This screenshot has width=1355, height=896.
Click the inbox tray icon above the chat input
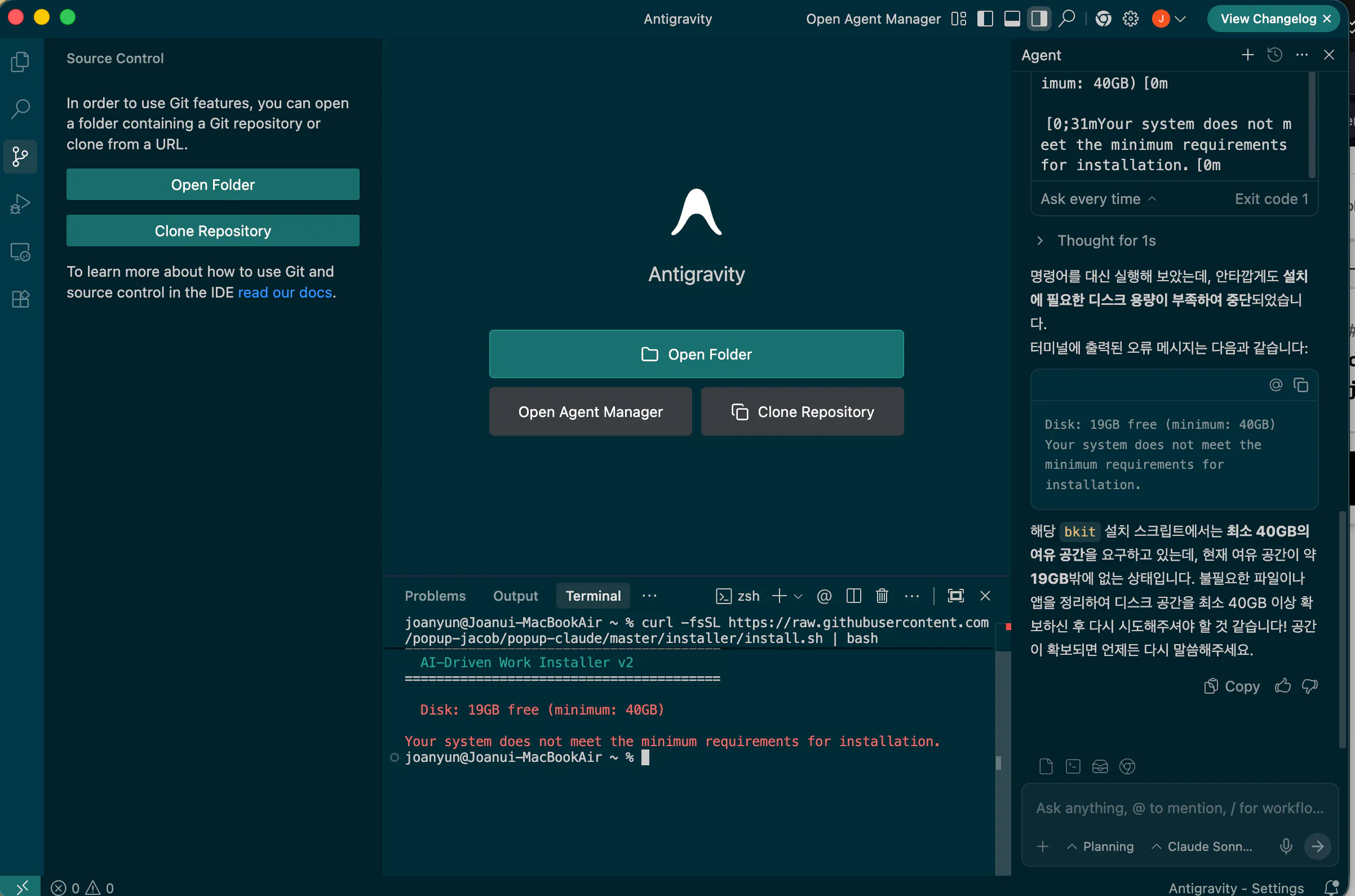[1100, 766]
